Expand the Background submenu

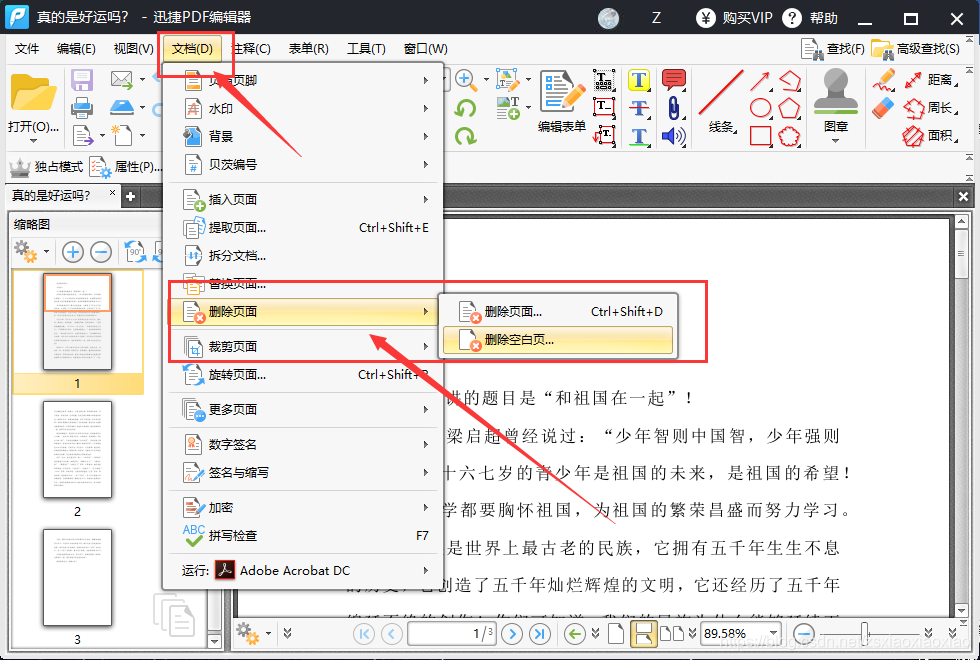[302, 136]
